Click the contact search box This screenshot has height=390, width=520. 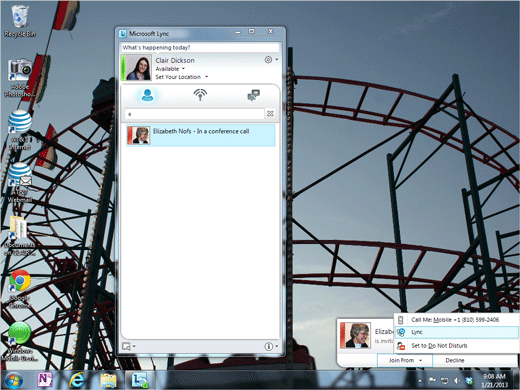(195, 114)
